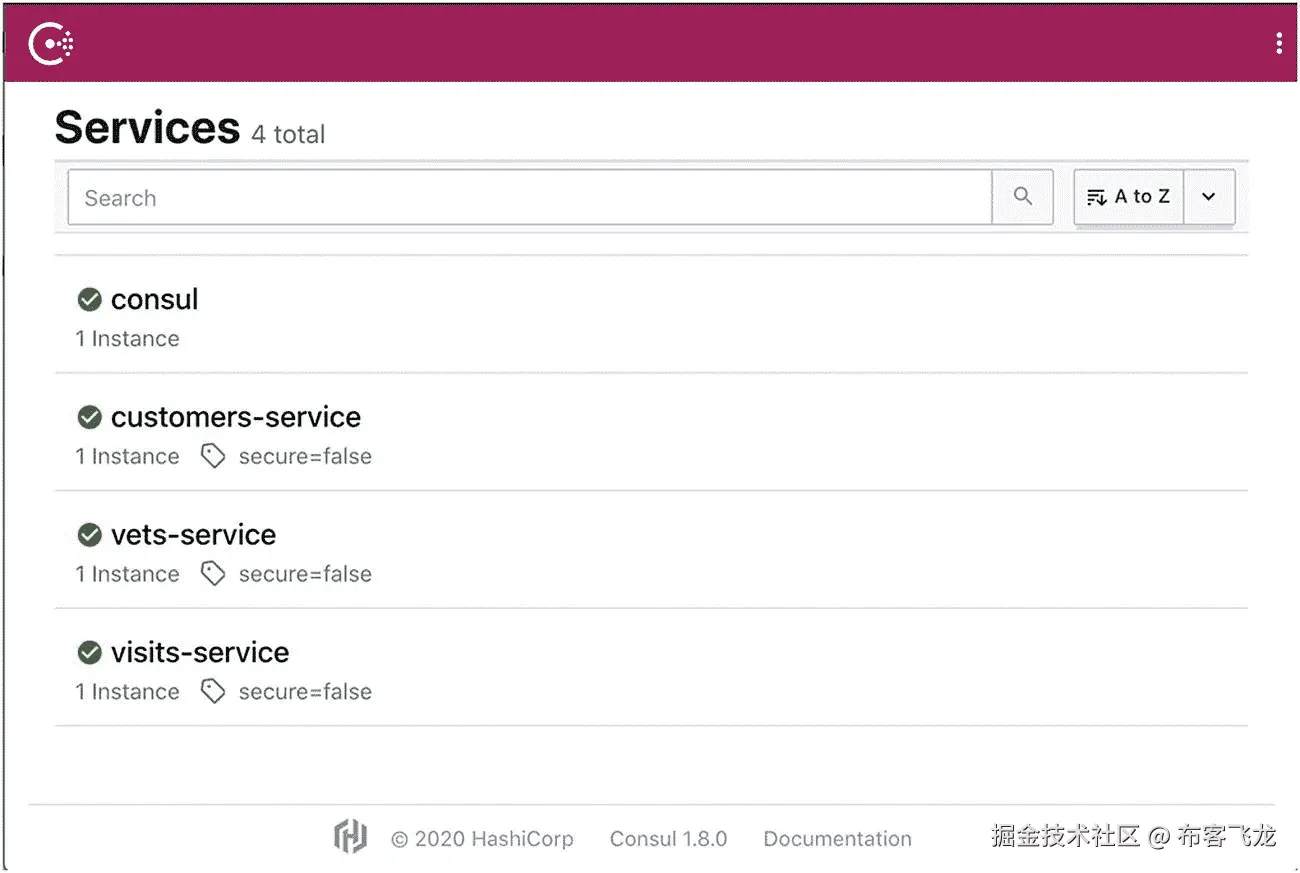This screenshot has height=873, width=1300.
Task: Focus the Search services input field
Action: coord(530,197)
